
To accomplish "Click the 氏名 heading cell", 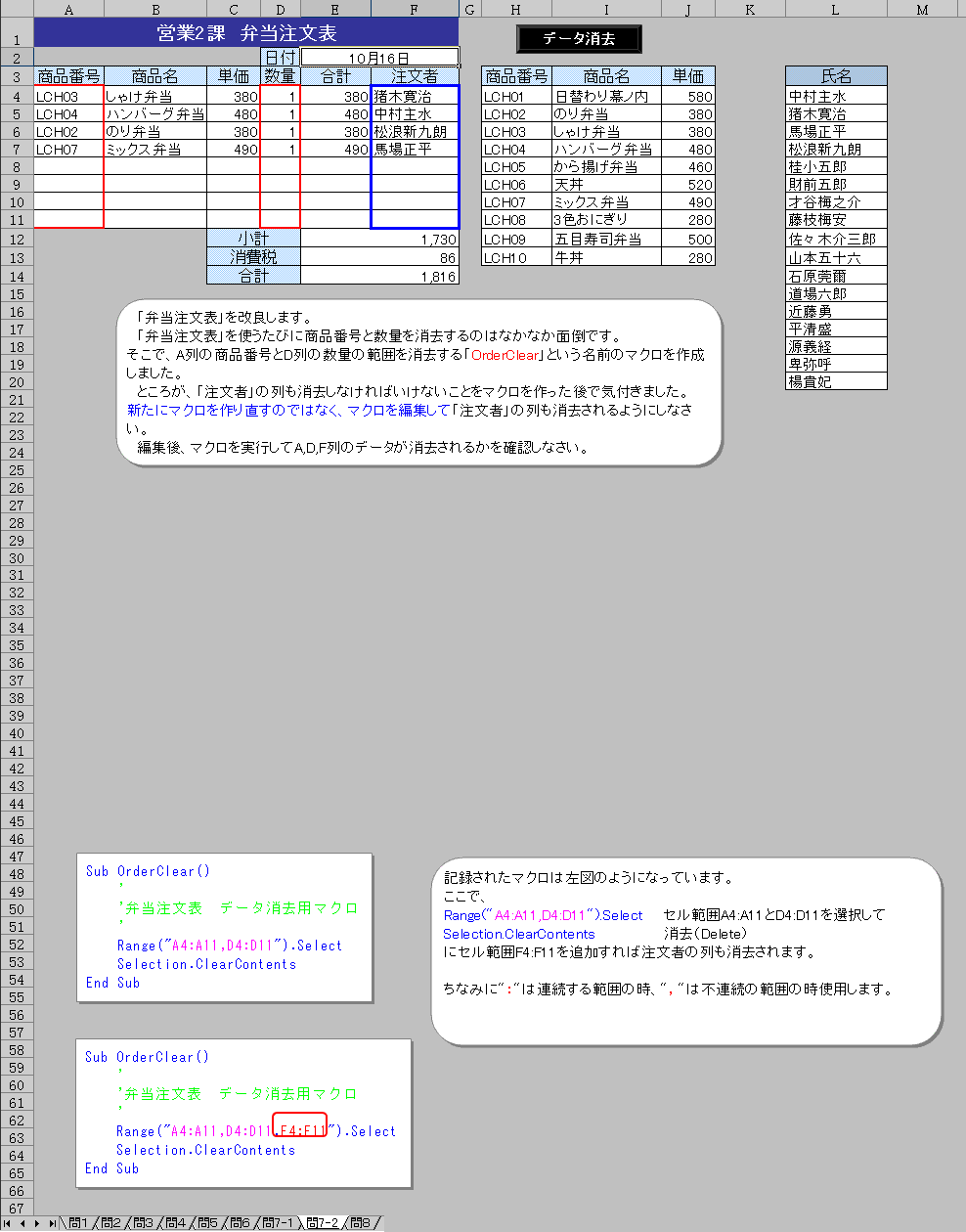I will pos(836,76).
